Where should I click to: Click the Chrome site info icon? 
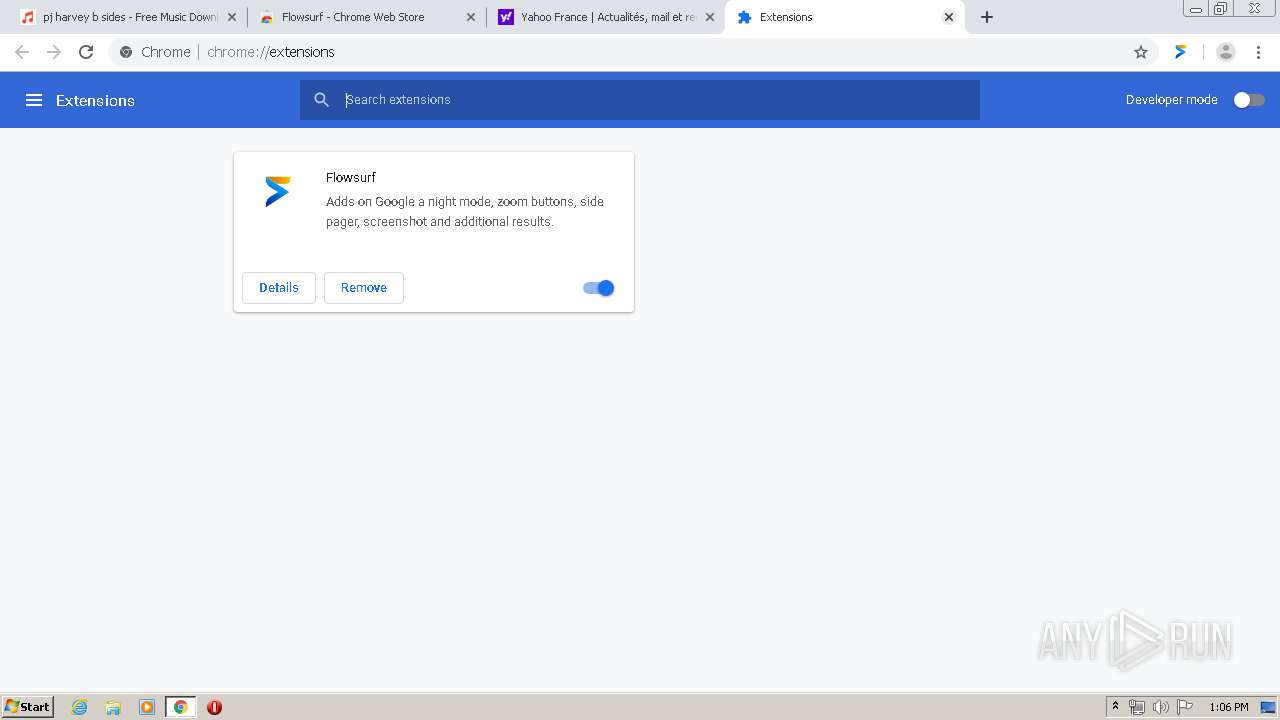pos(126,52)
